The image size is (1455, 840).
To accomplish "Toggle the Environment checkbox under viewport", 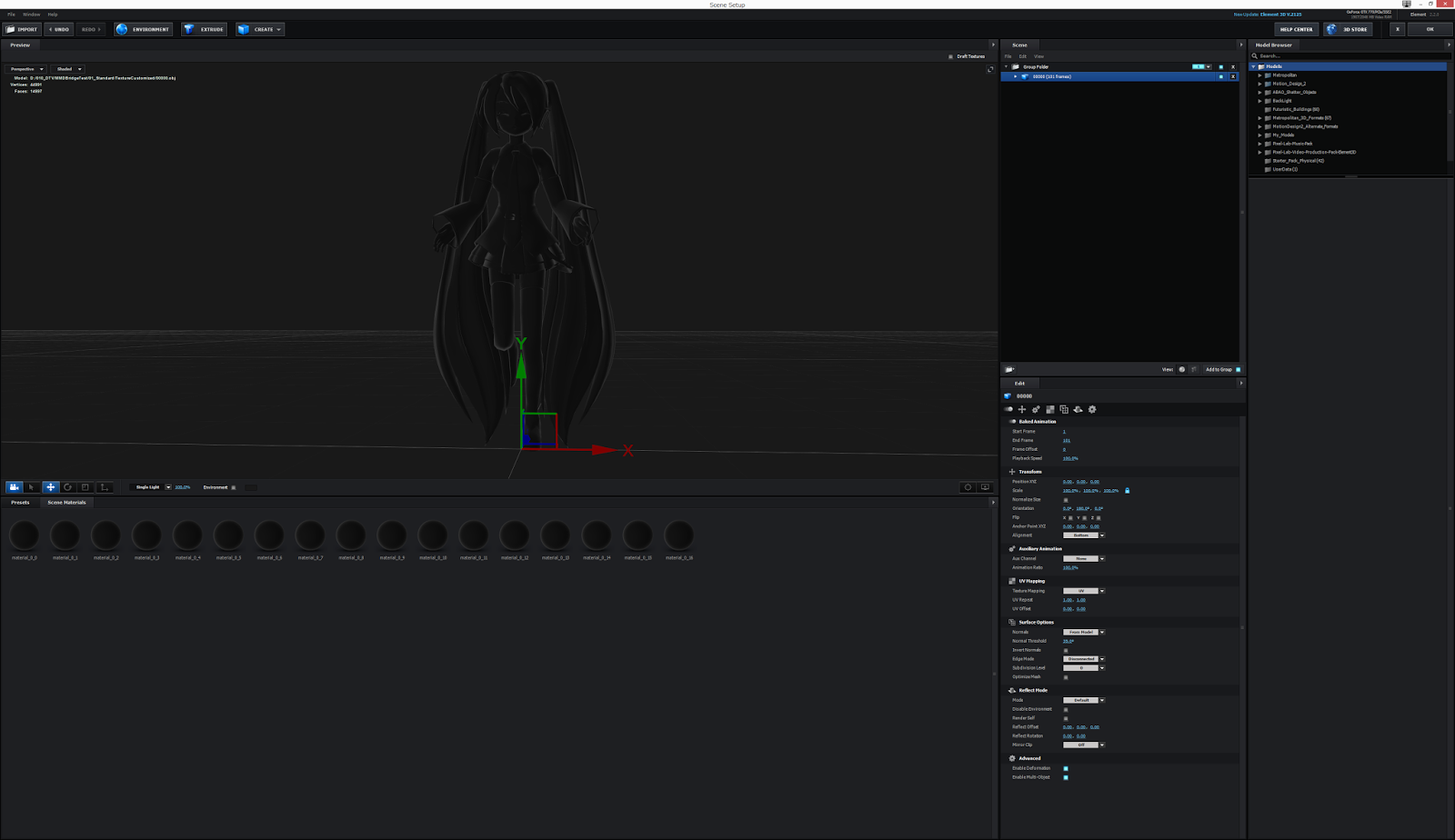I will click(234, 487).
